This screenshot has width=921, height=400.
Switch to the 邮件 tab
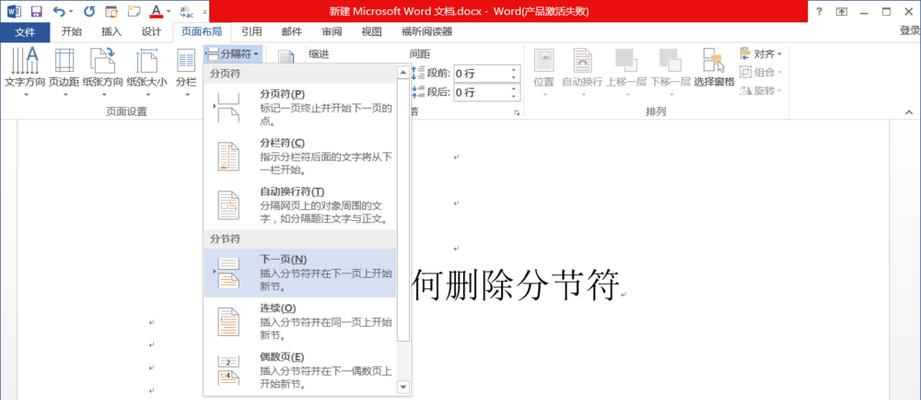click(x=292, y=32)
